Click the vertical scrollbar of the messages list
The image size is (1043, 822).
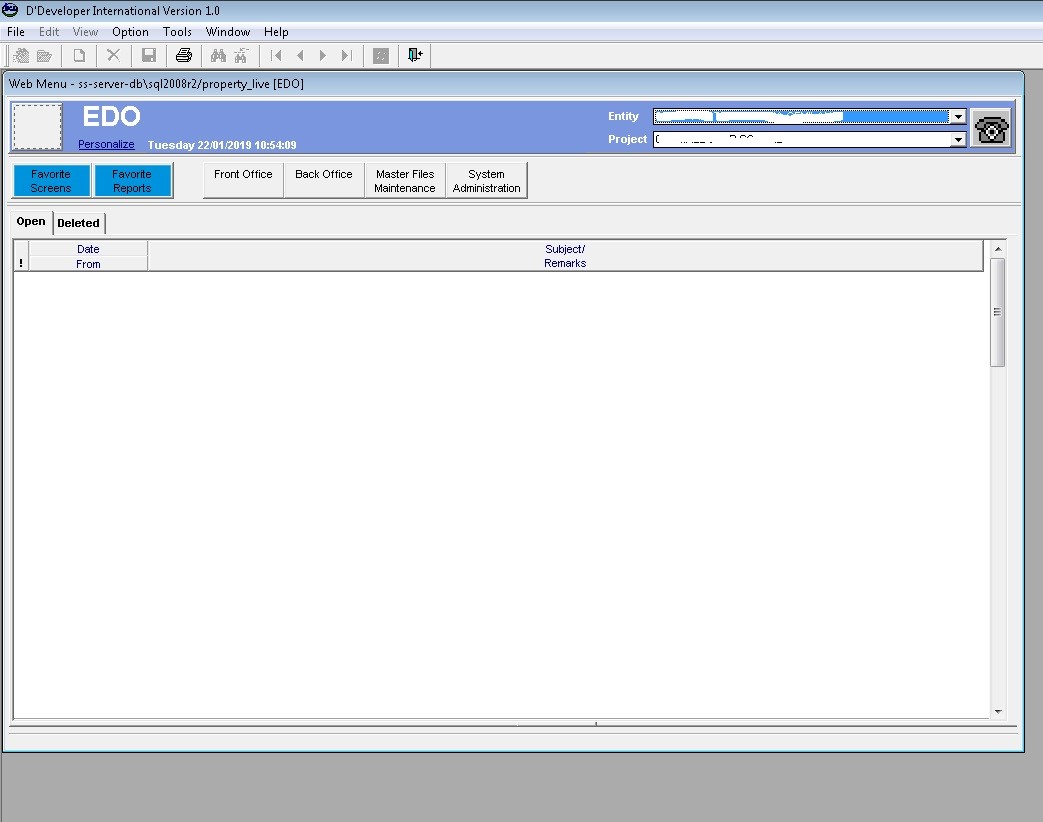(997, 310)
